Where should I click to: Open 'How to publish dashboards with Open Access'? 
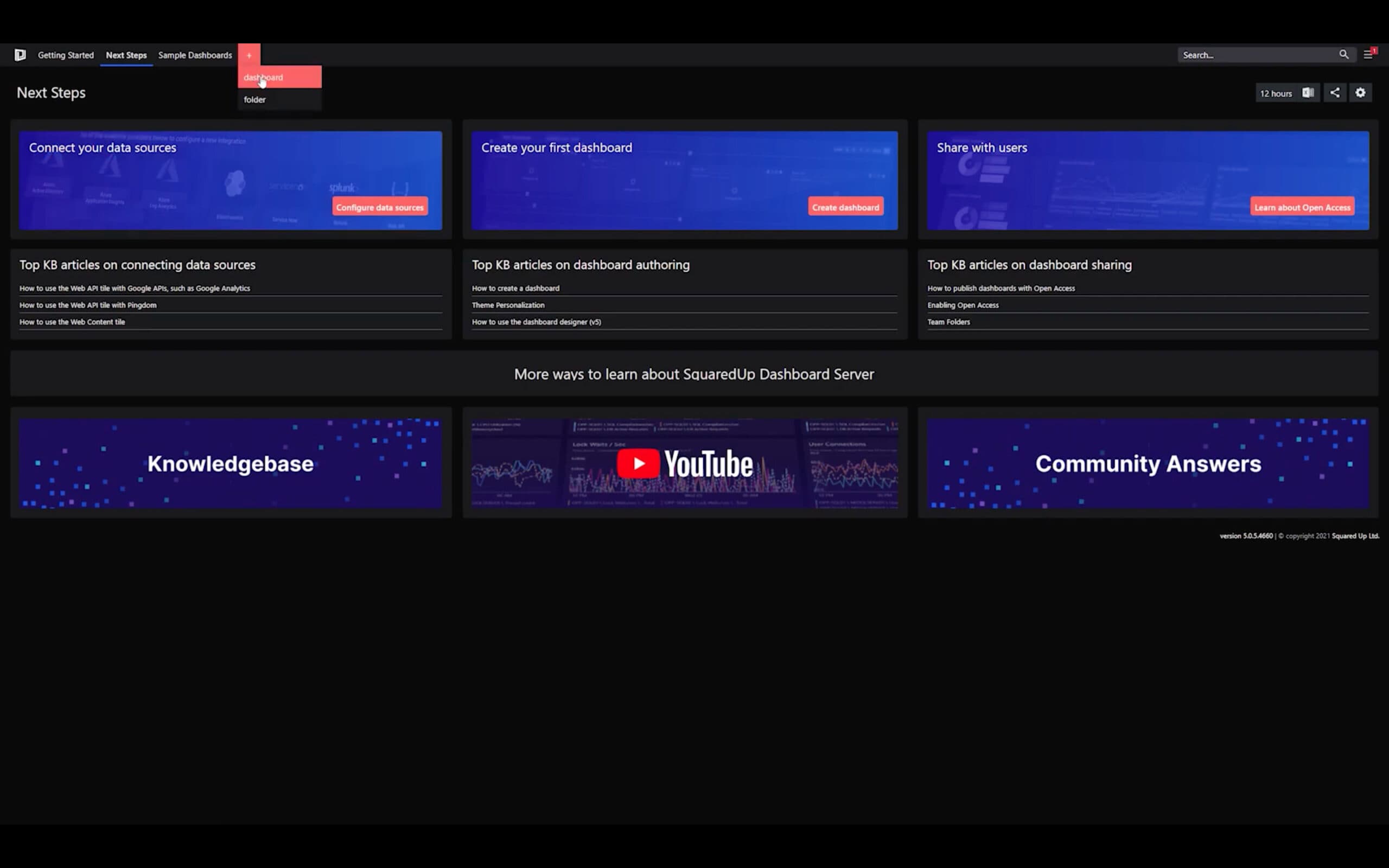1001,288
